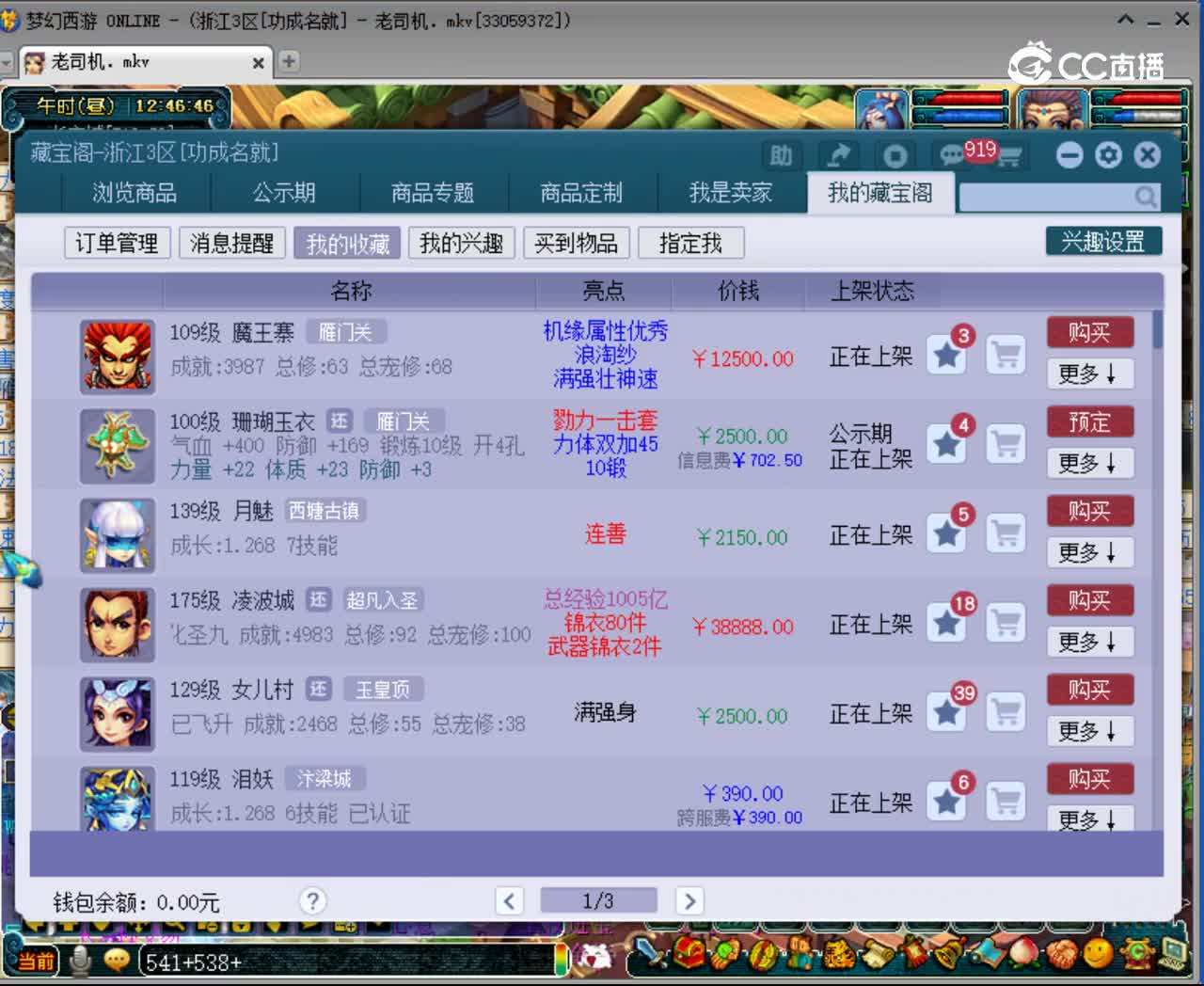This screenshot has height=986, width=1204.
Task: Go to next page of listings
Action: (689, 901)
